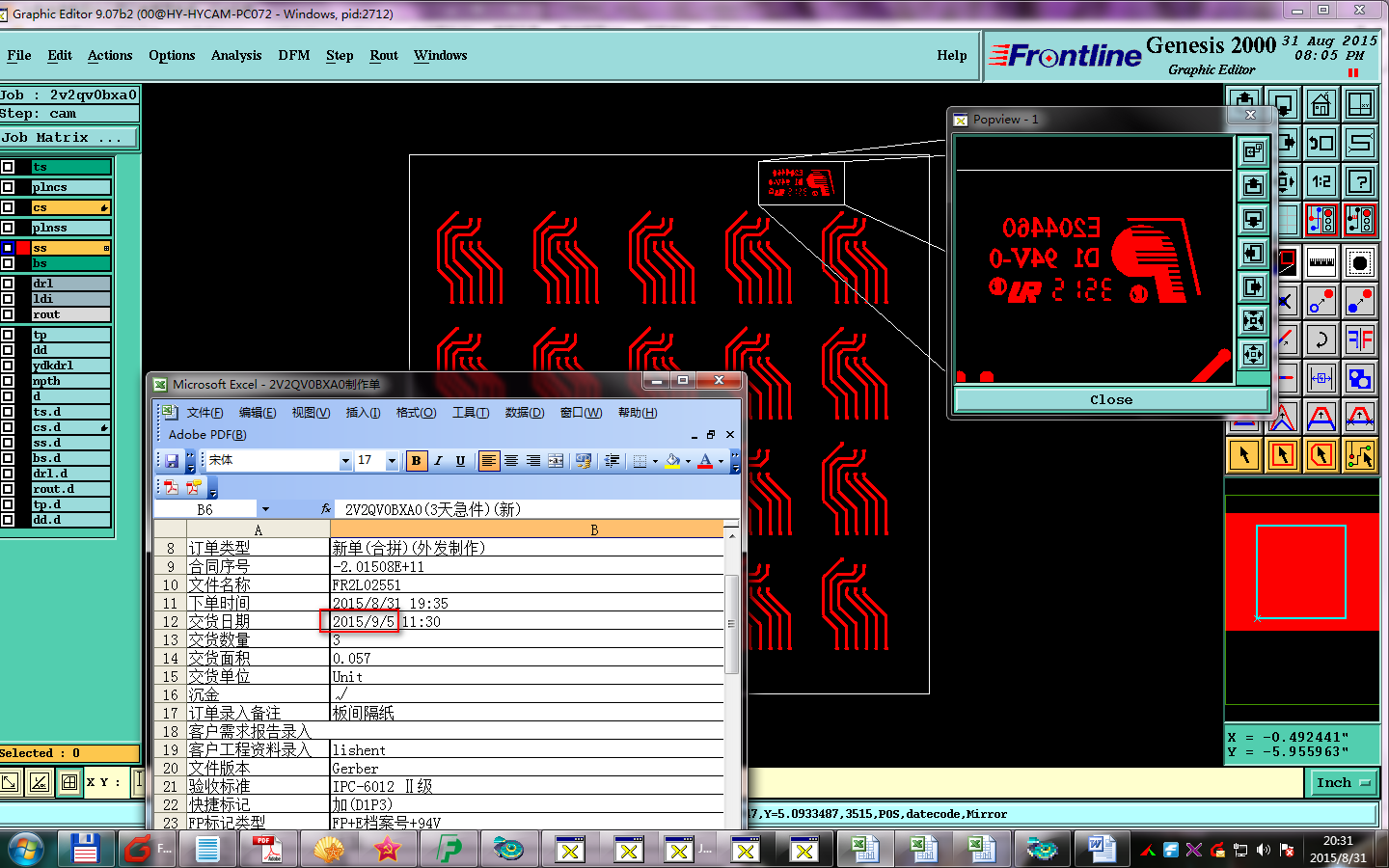The width and height of the screenshot is (1389, 868).
Task: Expand the font color dropdown arrow
Action: 721,461
